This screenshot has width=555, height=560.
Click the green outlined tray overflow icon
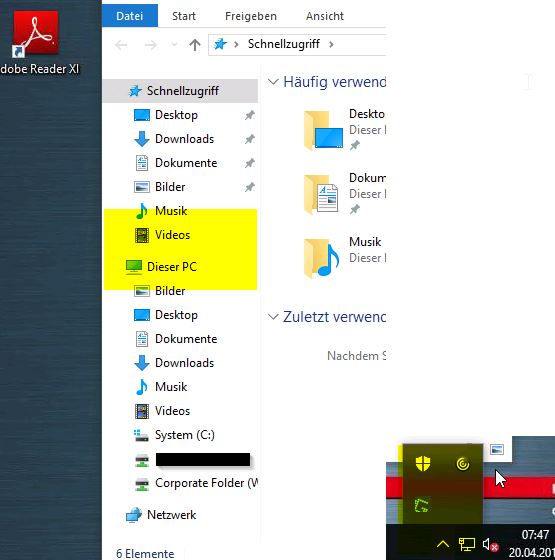coord(422,505)
